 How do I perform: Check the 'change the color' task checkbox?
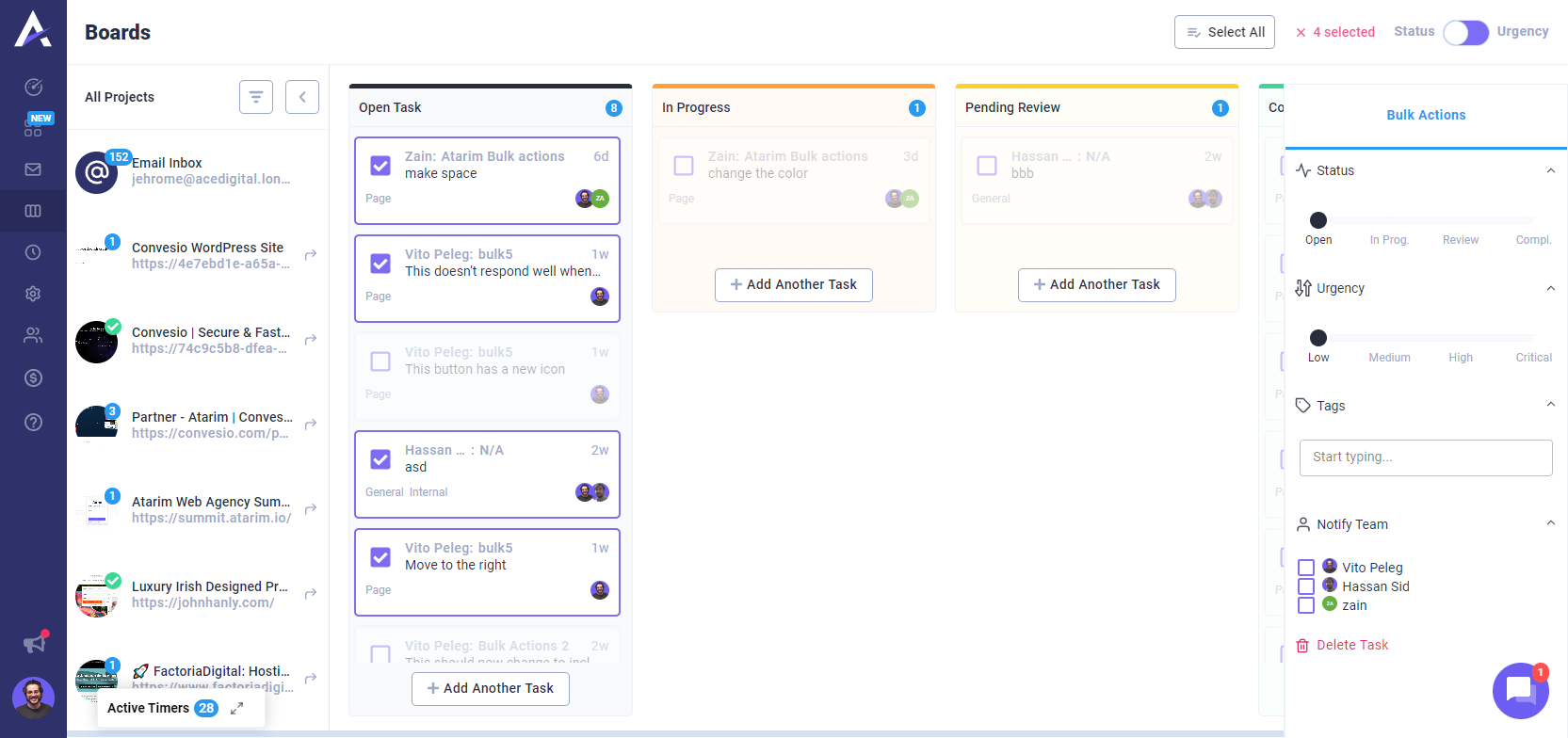(684, 166)
